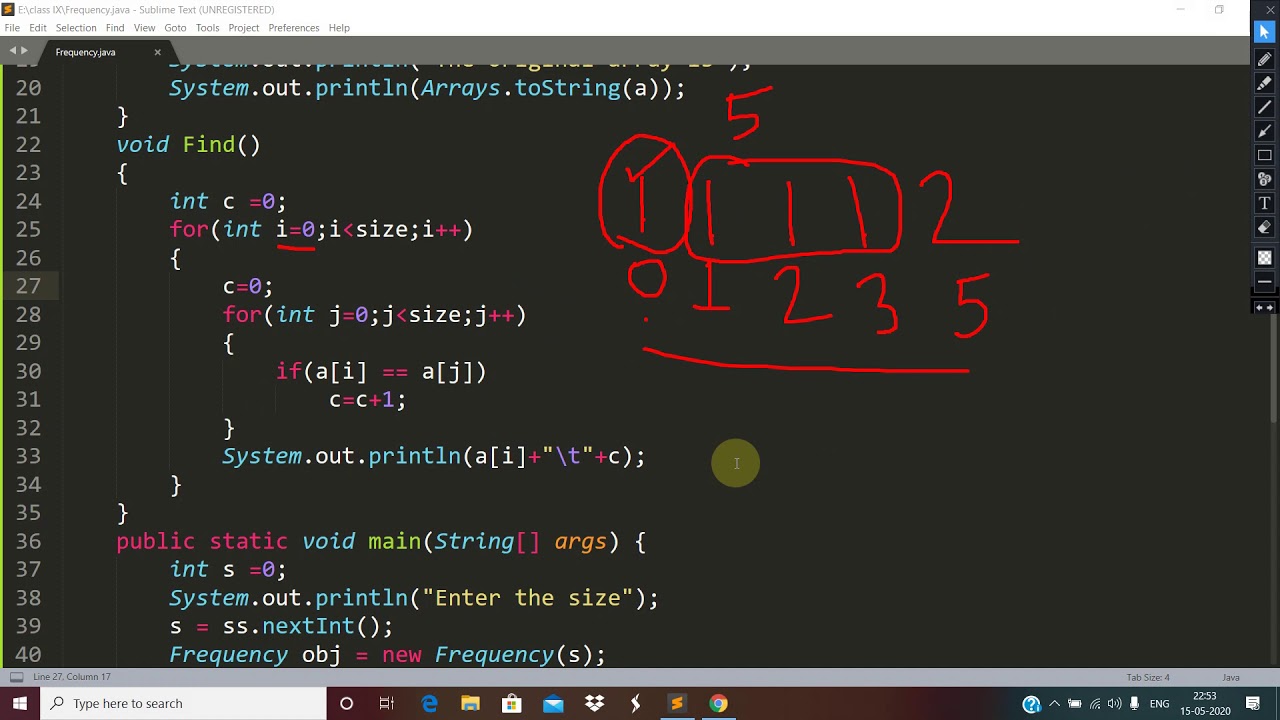Open the Tools menu
Image resolution: width=1280 pixels, height=720 pixels.
207,28
